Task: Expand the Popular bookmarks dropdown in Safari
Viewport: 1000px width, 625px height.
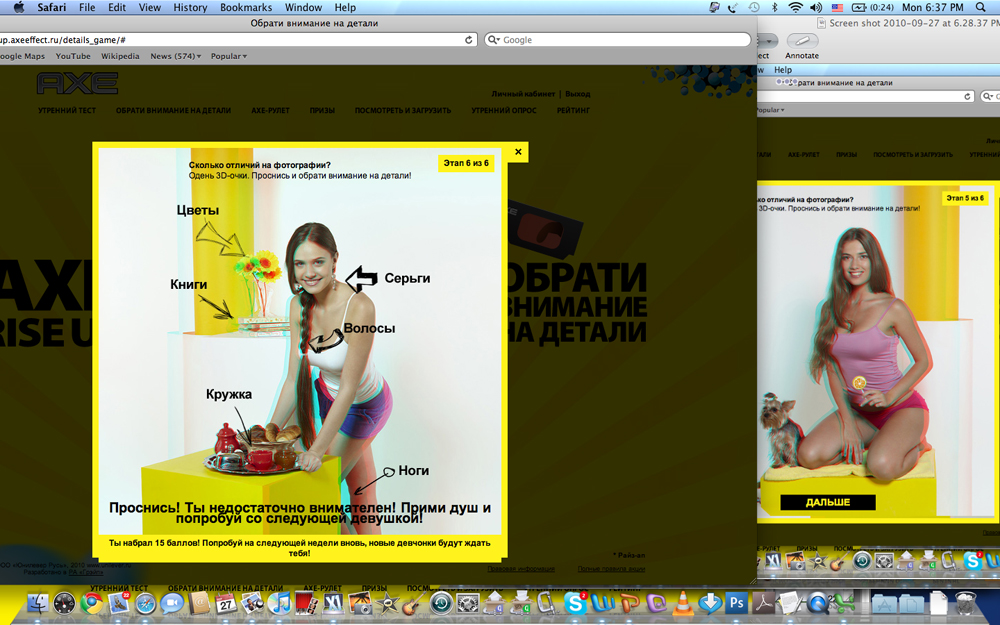Action: coord(228,56)
